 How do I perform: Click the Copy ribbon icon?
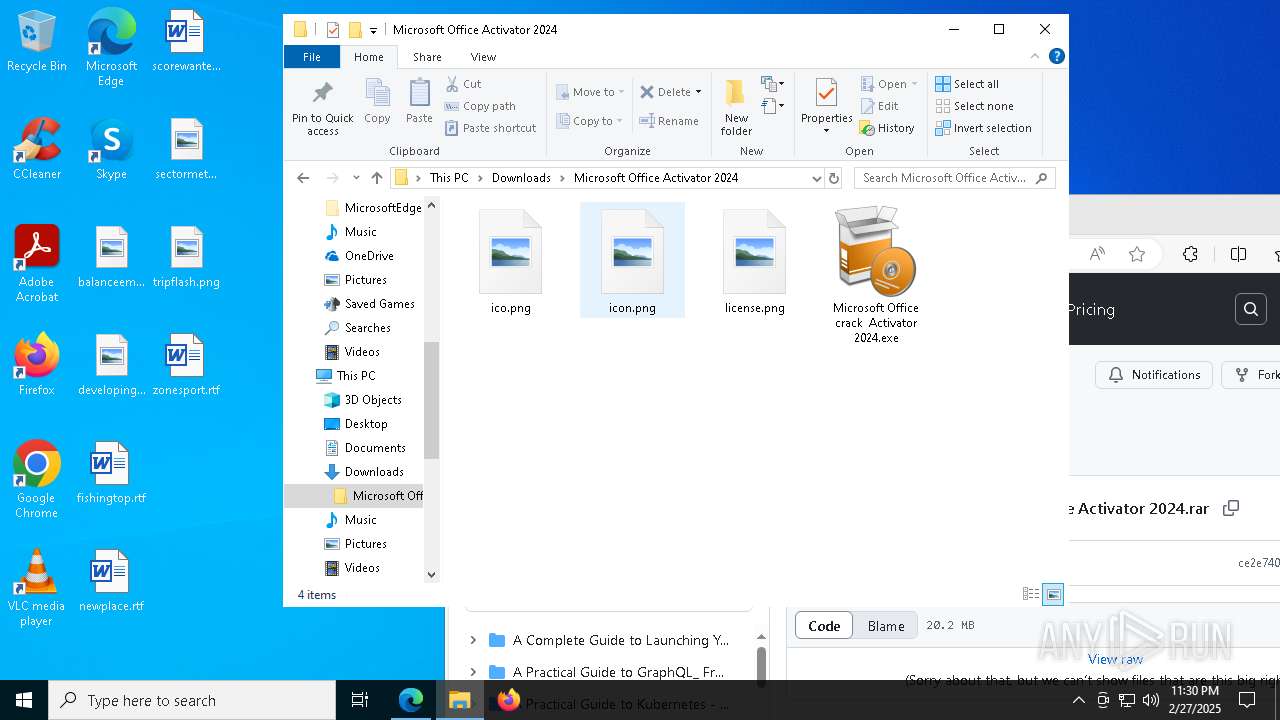[x=377, y=102]
